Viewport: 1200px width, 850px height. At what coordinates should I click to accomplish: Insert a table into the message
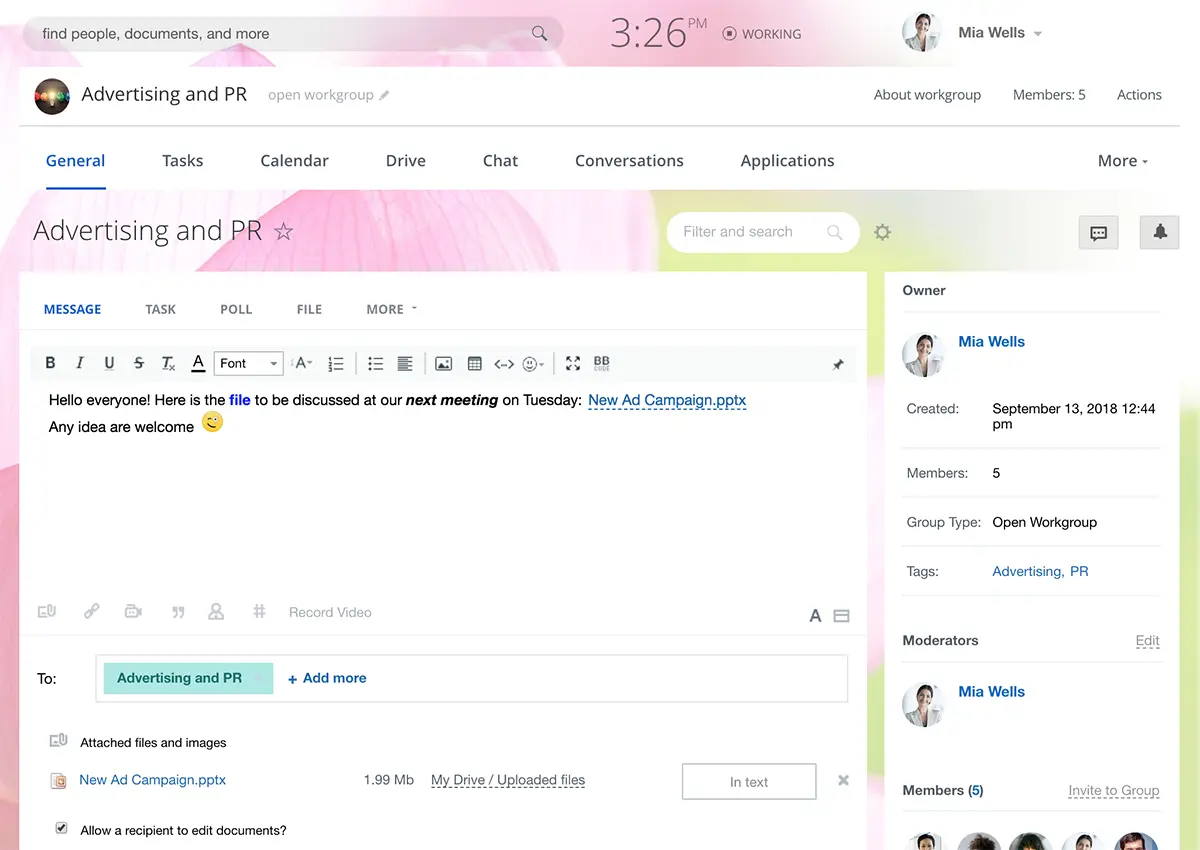(475, 364)
